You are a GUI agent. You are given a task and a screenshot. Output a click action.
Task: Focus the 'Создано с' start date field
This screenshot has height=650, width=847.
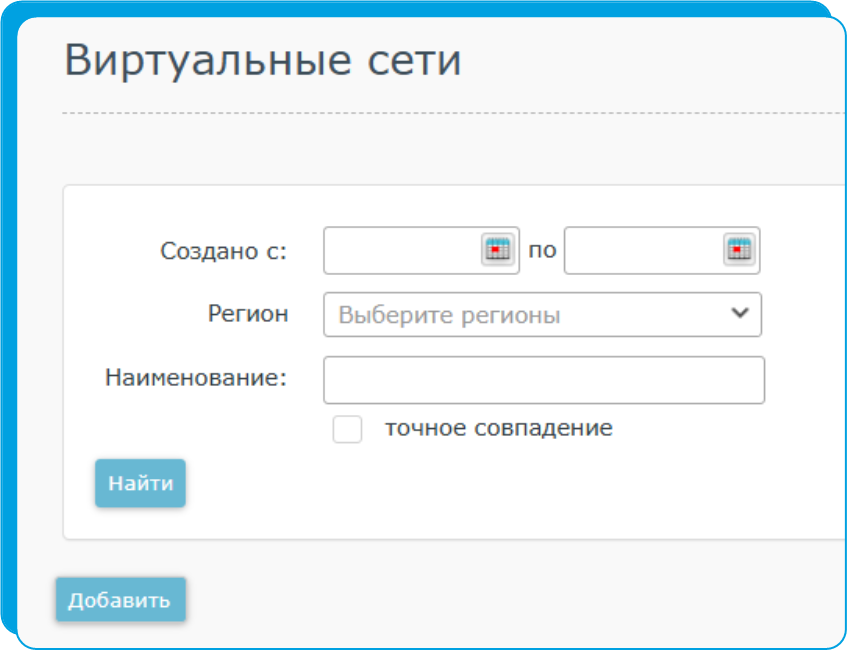[402, 250]
